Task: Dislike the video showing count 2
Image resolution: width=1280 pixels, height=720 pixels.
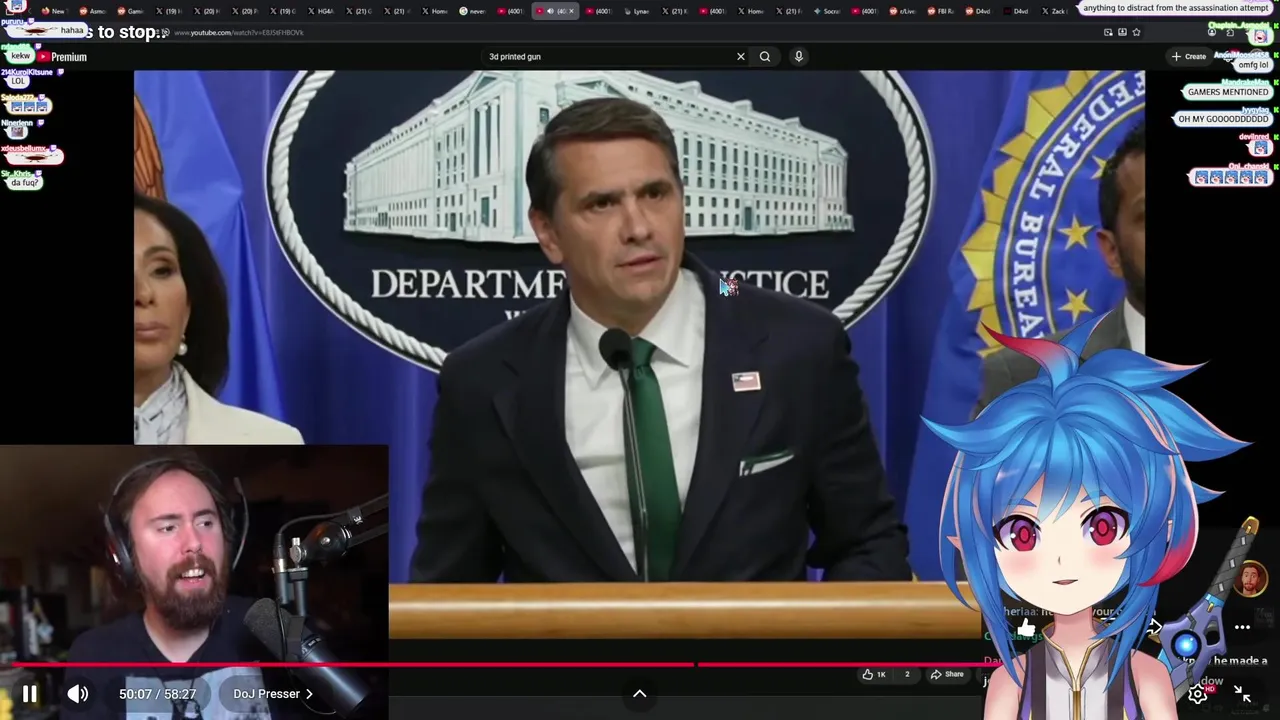Action: point(907,674)
